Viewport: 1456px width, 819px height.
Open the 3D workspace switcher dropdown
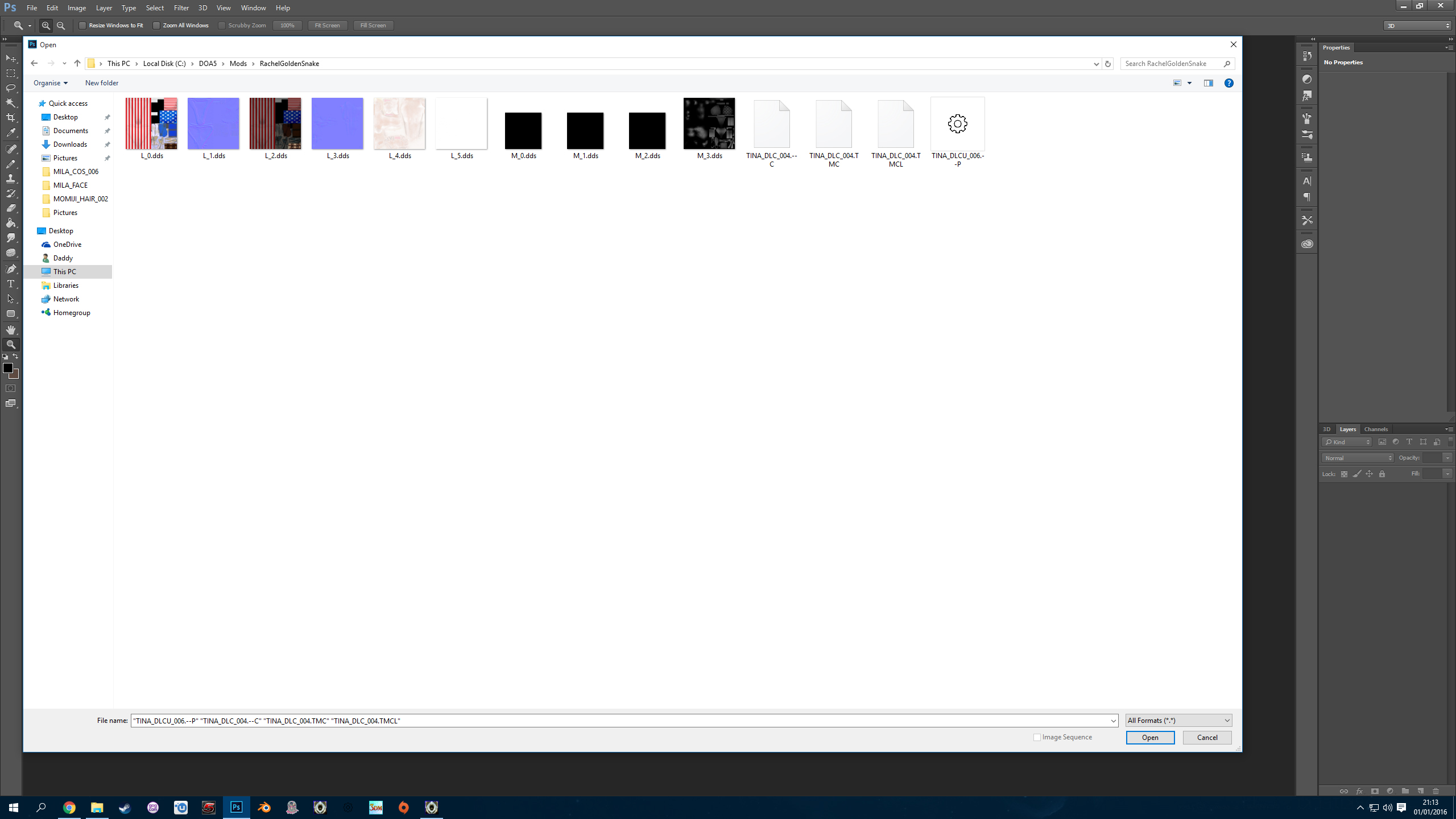click(1417, 26)
